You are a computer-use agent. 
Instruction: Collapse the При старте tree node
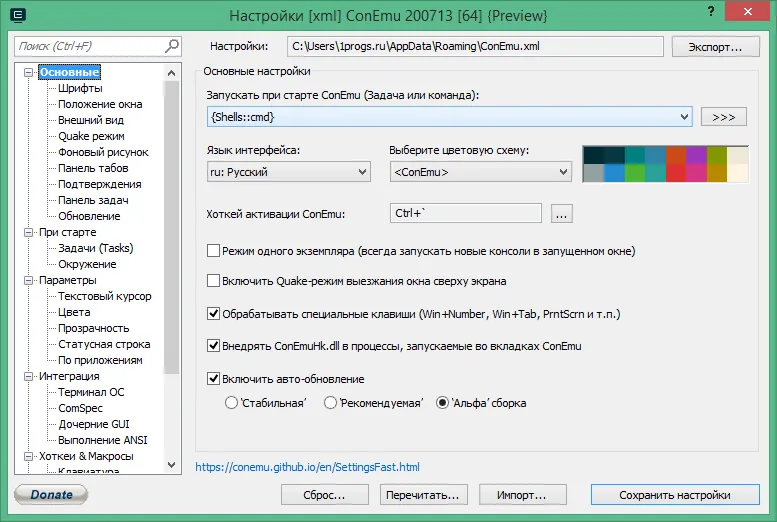click(29, 232)
